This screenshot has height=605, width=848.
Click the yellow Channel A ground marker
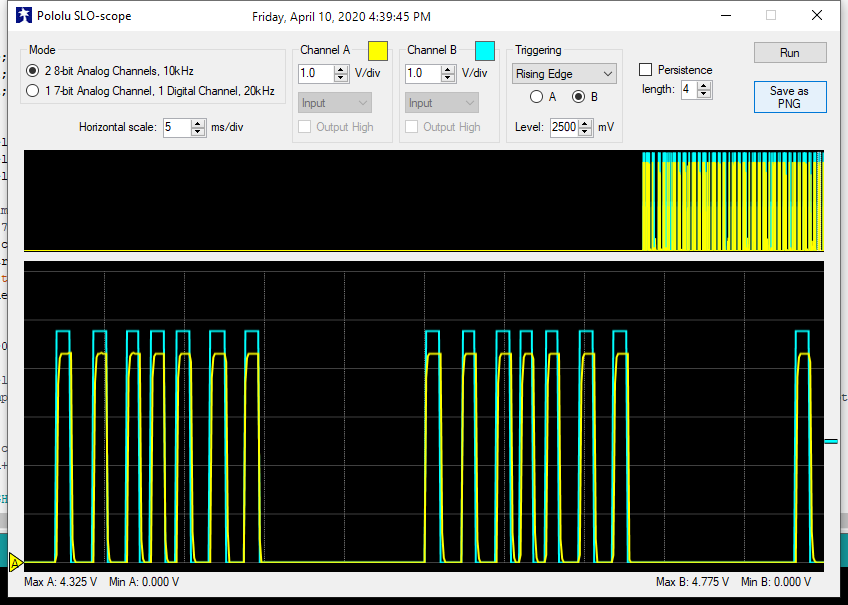tap(15, 563)
